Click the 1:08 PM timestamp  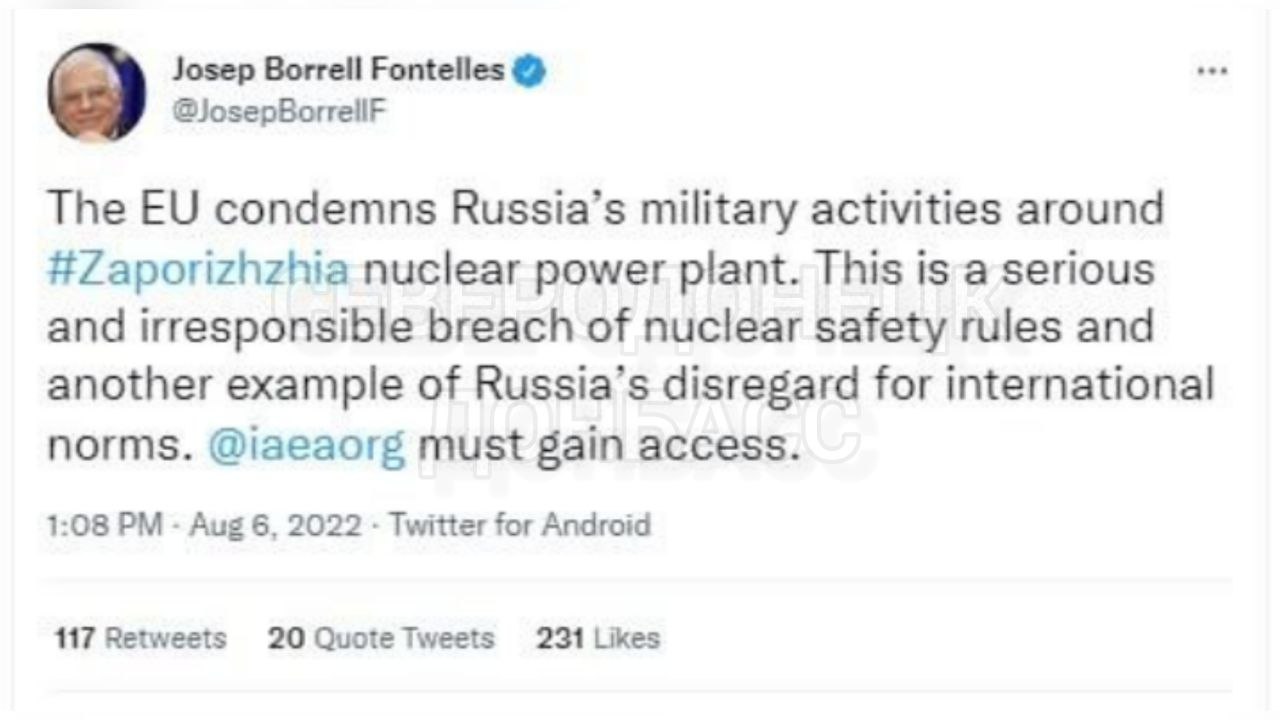(104, 526)
